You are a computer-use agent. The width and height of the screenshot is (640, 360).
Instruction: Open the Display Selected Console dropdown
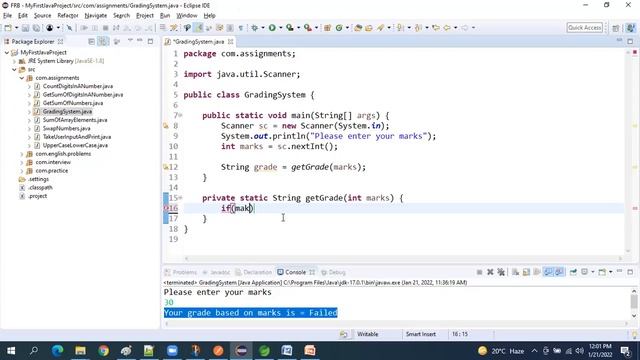[x=593, y=272]
